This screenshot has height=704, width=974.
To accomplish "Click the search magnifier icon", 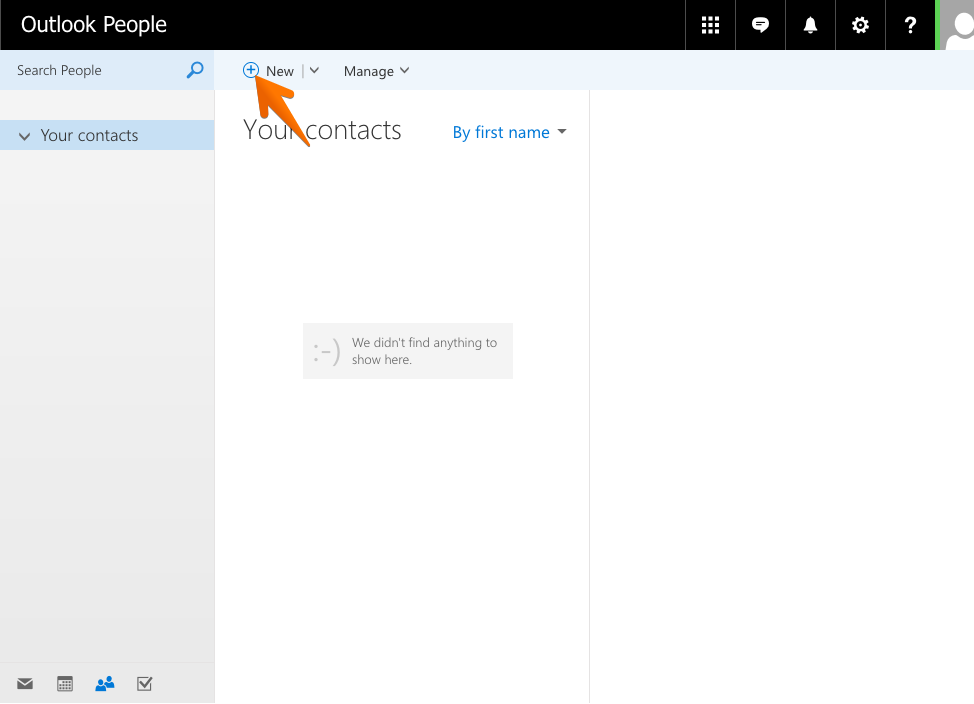I will click(x=195, y=70).
